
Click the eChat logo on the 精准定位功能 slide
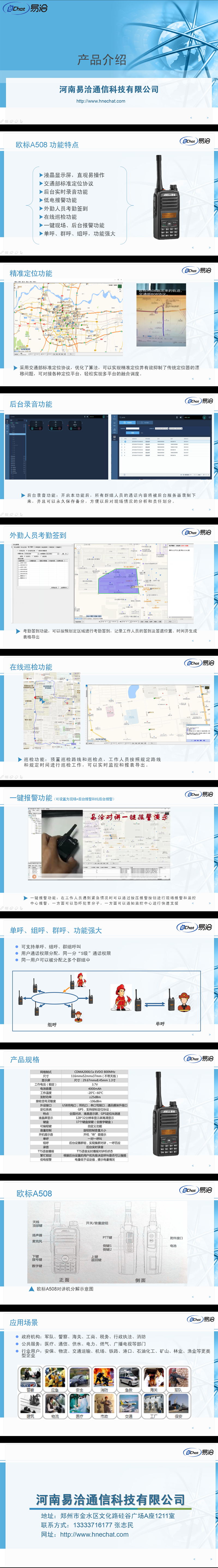tap(197, 270)
